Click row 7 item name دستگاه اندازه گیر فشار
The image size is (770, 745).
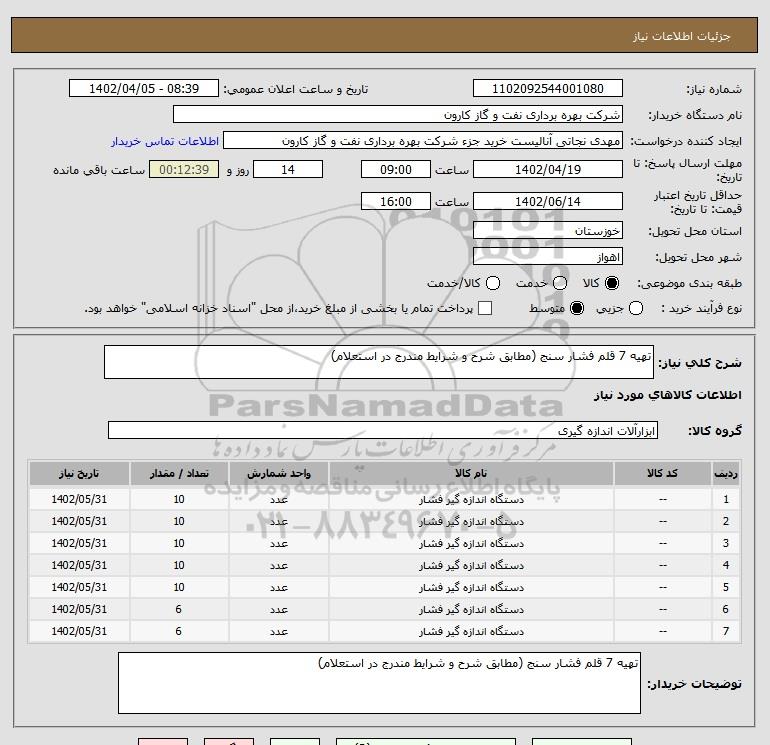[471, 632]
